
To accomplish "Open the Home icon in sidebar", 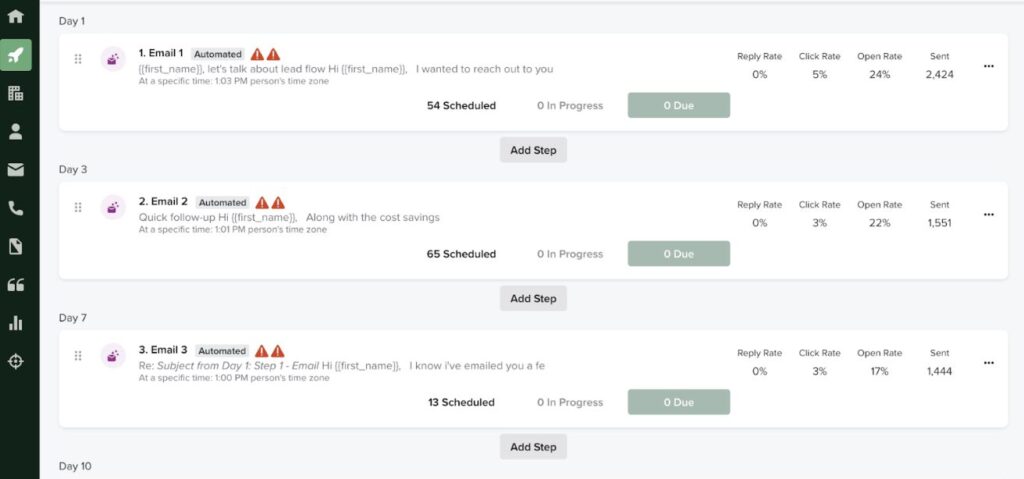I will (16, 16).
